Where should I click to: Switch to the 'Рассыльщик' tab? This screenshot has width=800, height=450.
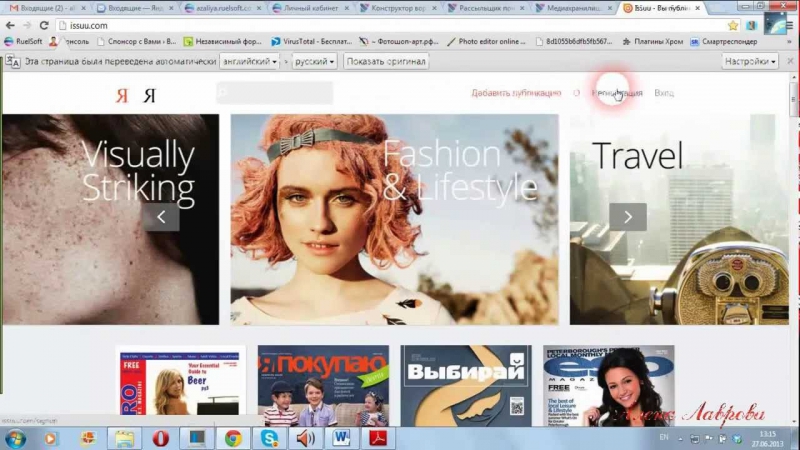point(487,8)
